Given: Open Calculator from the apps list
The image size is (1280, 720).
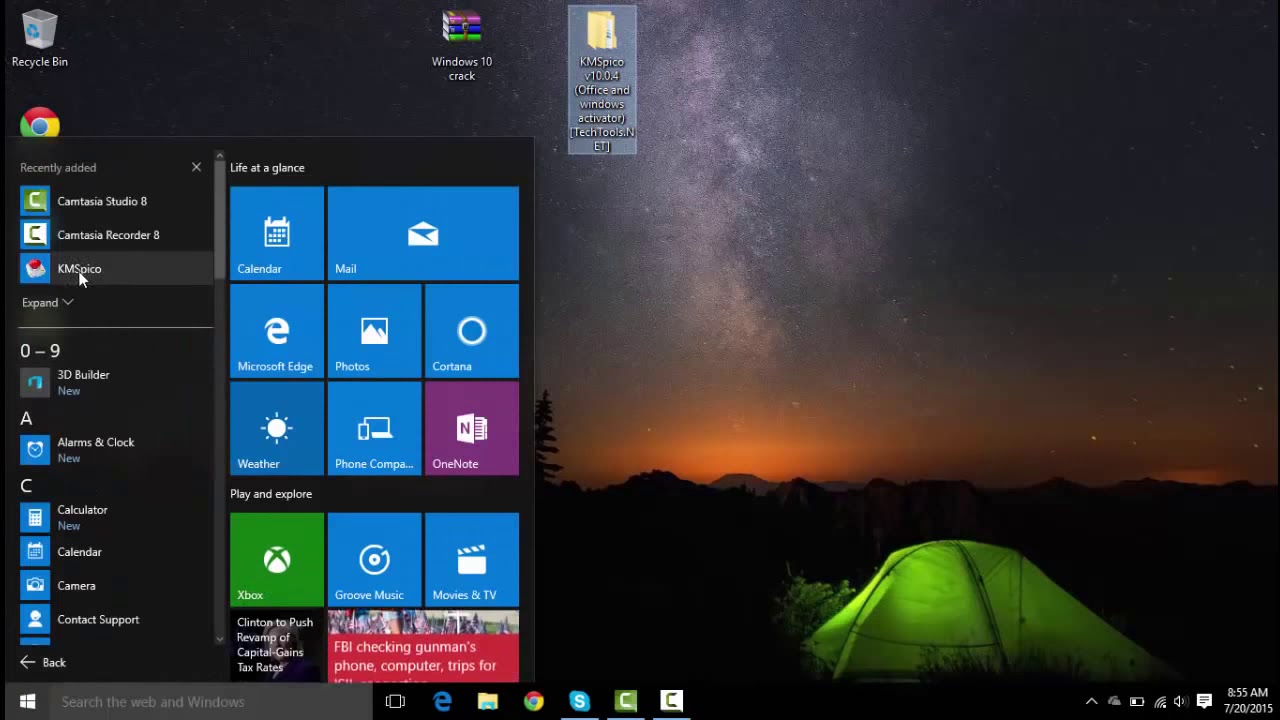Looking at the screenshot, I should pos(115,517).
